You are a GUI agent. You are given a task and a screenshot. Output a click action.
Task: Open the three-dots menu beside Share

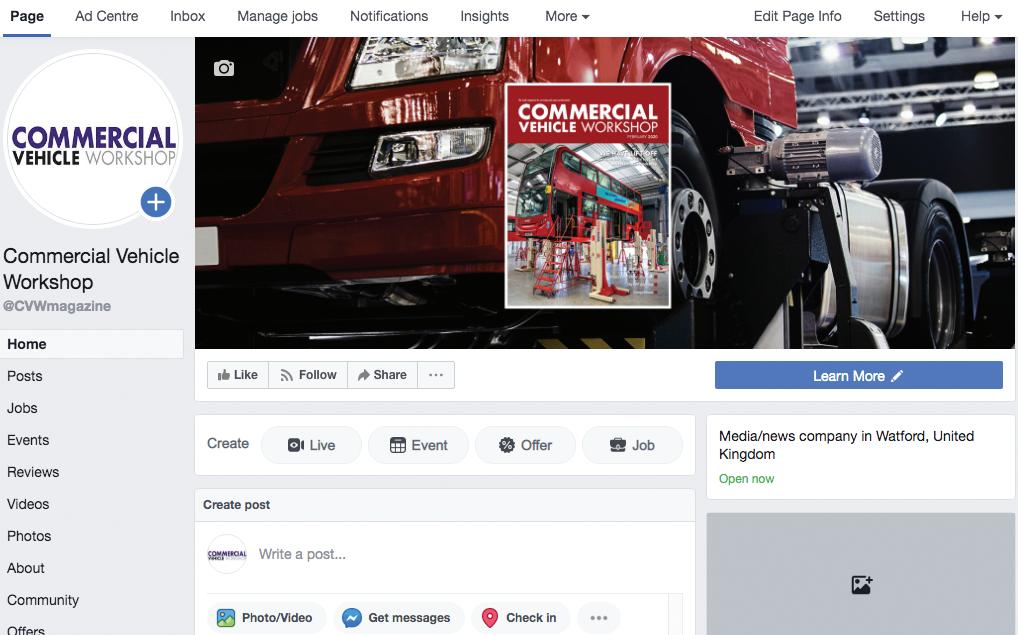(x=436, y=375)
